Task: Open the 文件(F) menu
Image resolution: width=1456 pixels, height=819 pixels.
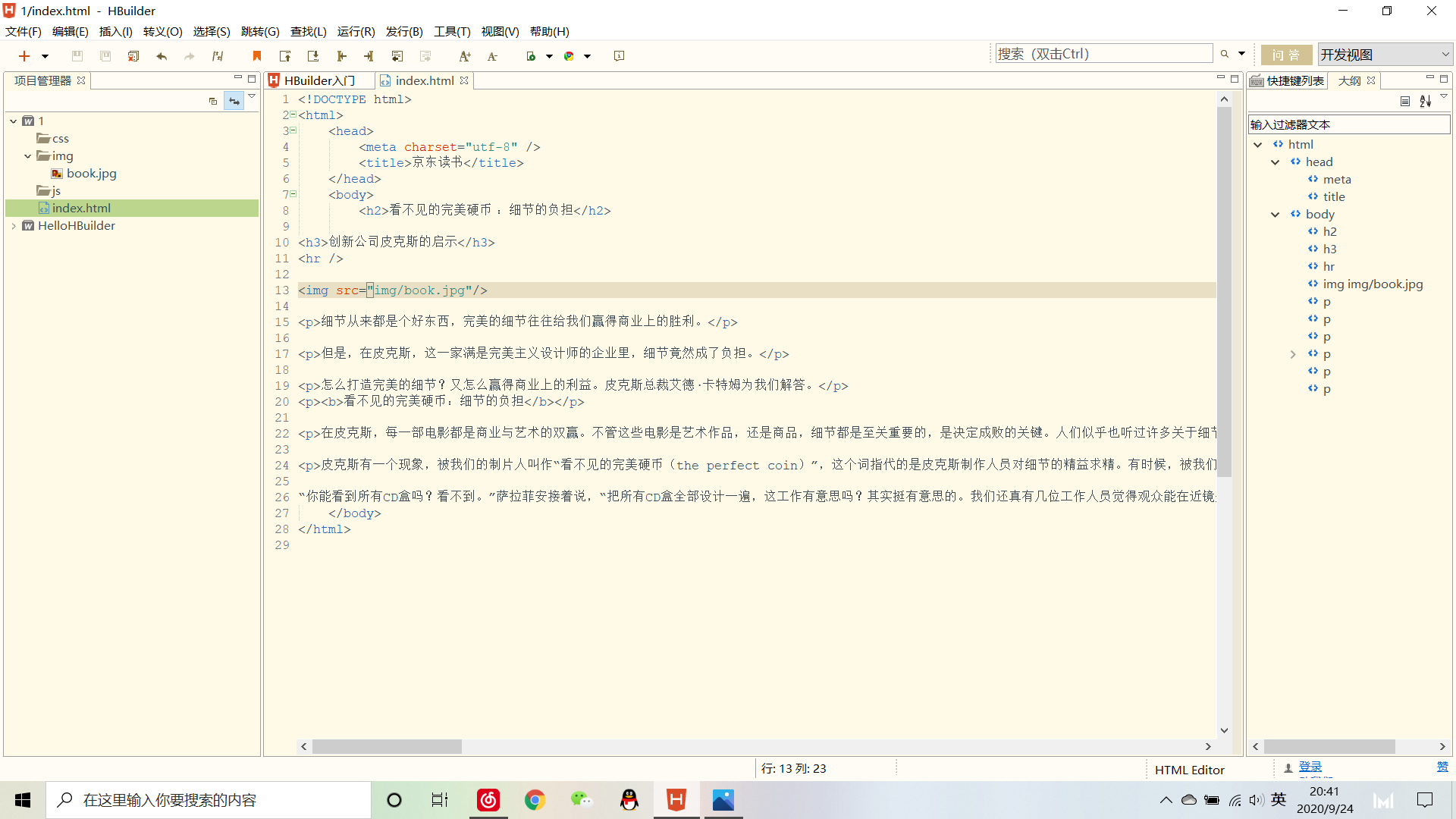Action: (x=24, y=31)
